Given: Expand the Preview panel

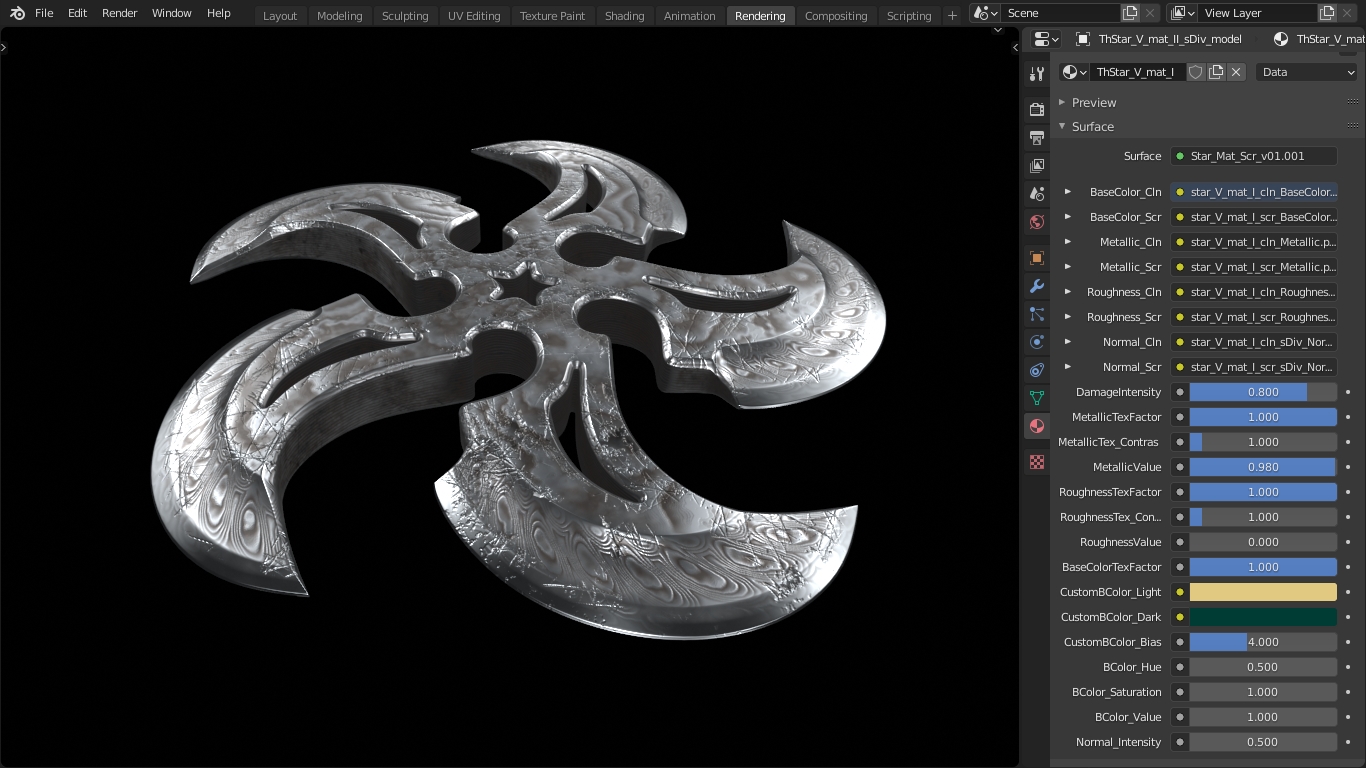Looking at the screenshot, I should [1094, 102].
